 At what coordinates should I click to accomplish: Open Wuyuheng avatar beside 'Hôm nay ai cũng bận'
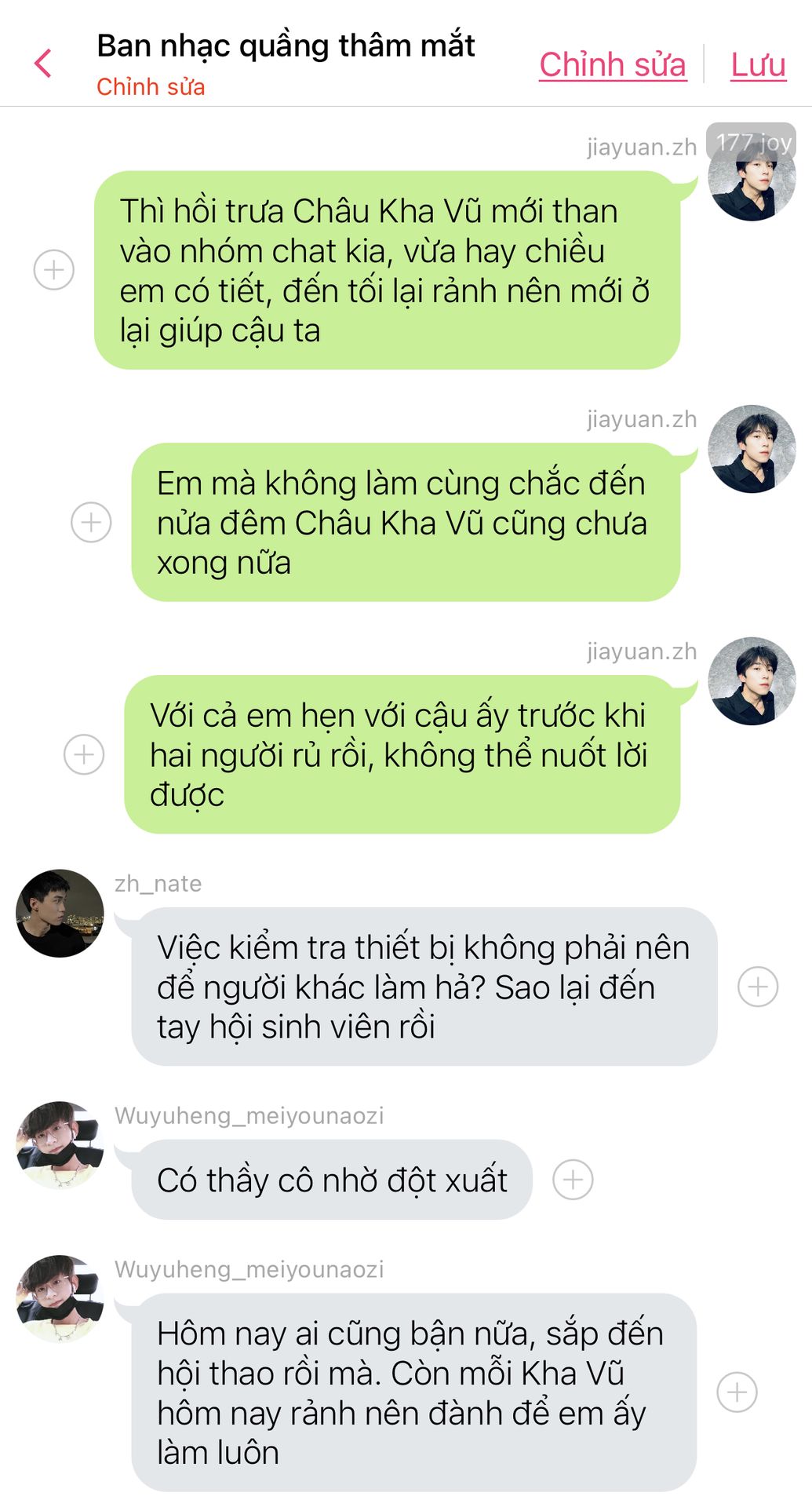click(60, 1299)
